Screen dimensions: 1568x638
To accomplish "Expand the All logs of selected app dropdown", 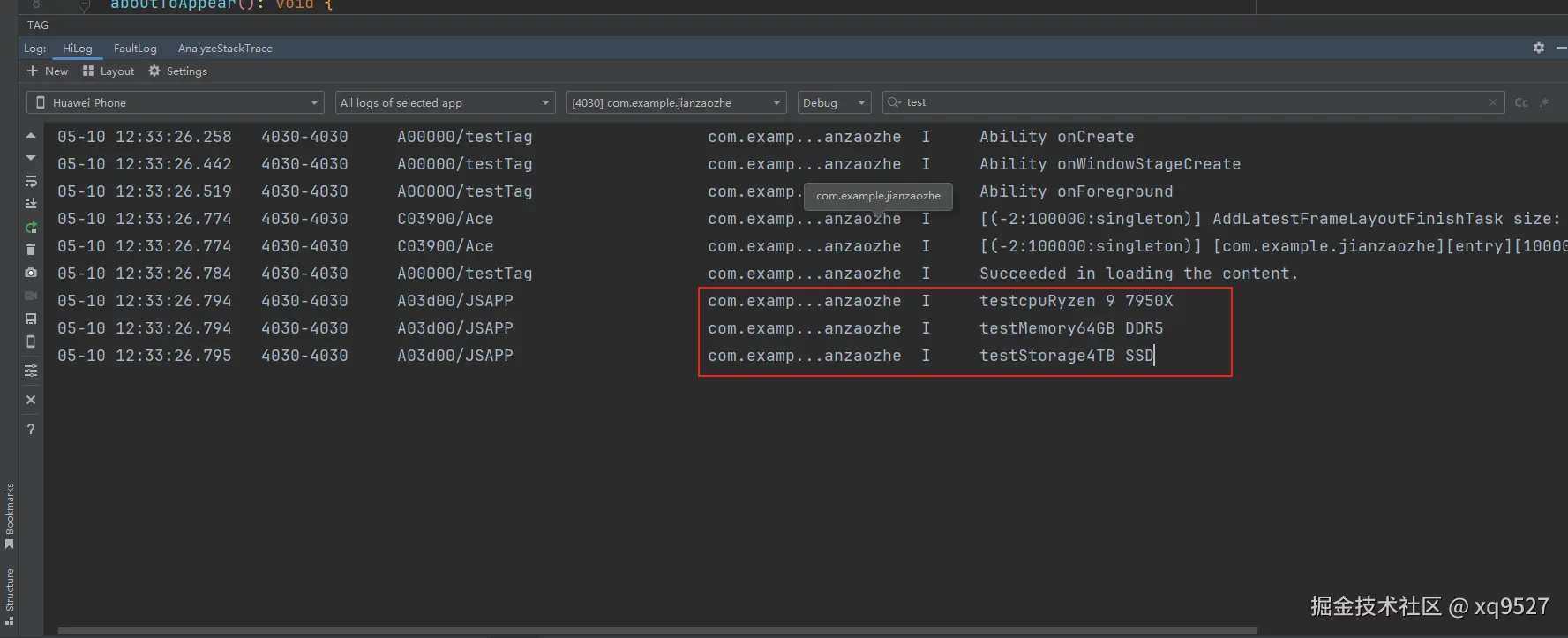I will click(446, 102).
